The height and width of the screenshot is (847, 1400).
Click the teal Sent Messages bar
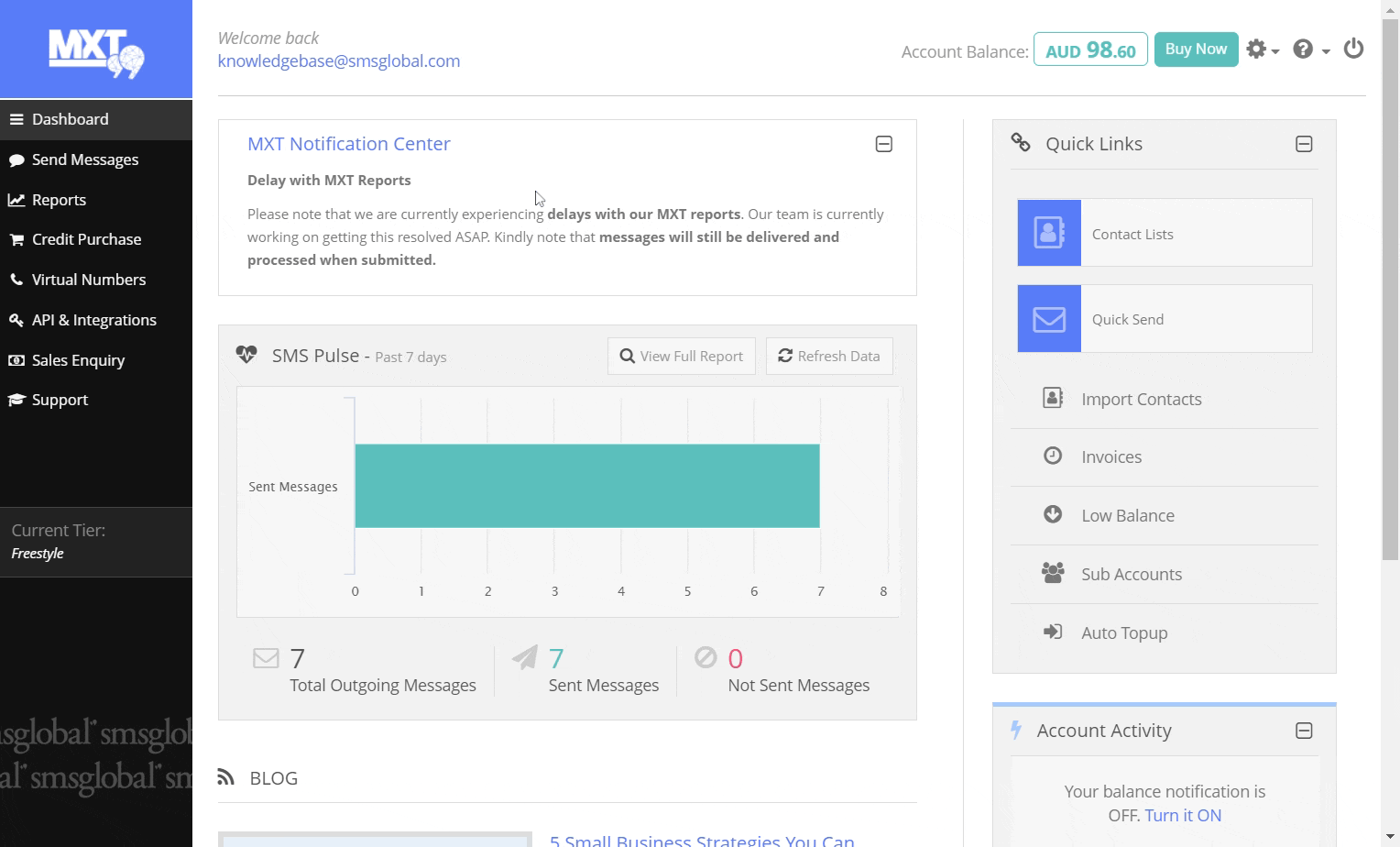[586, 486]
